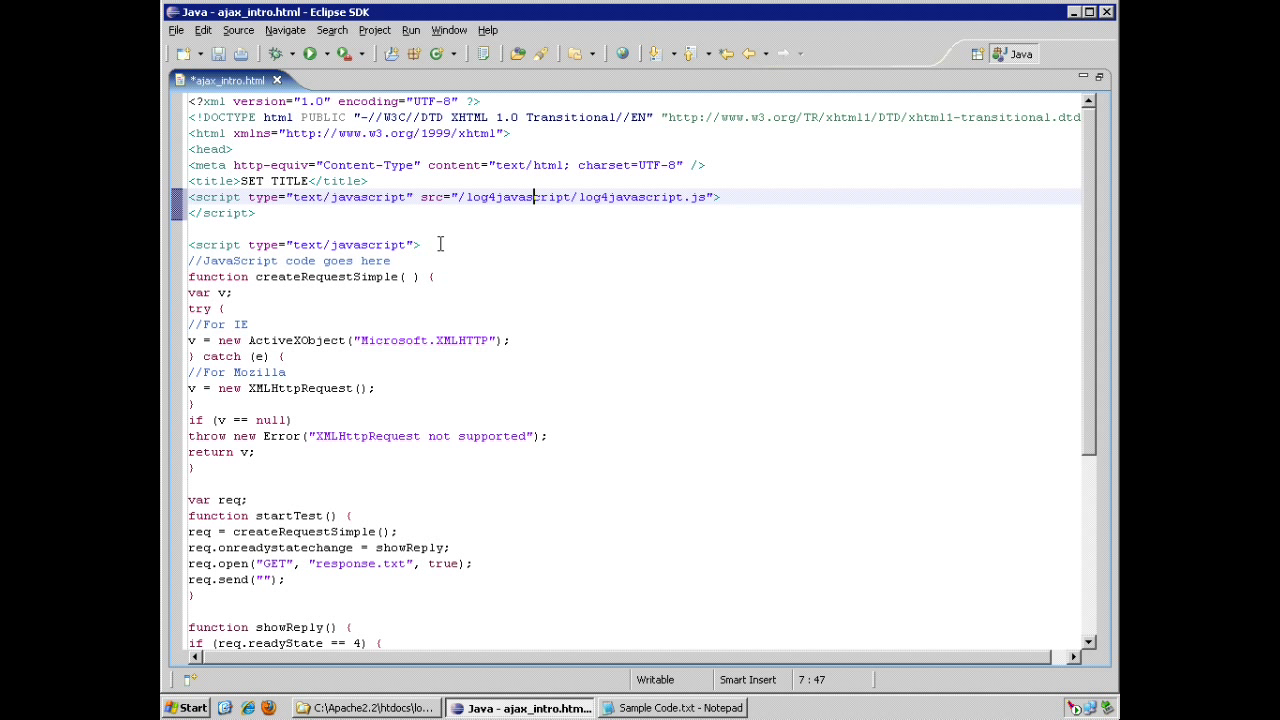
Task: Open the Run menu
Action: [x=411, y=30]
